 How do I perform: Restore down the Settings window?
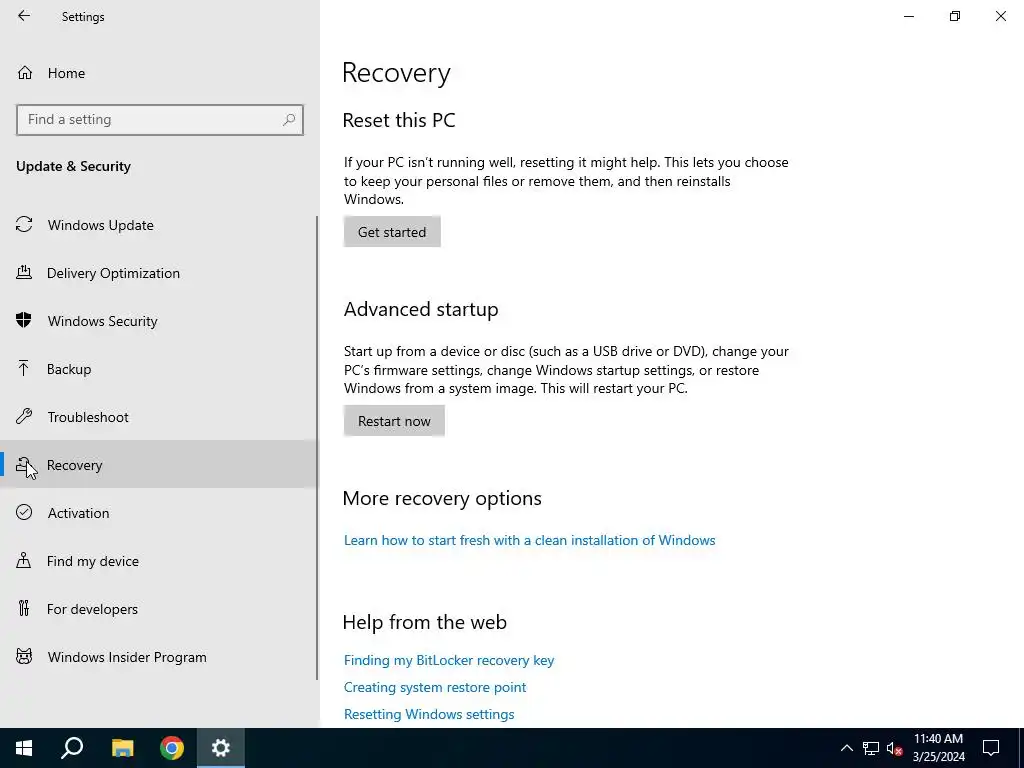pyautogui.click(x=955, y=16)
